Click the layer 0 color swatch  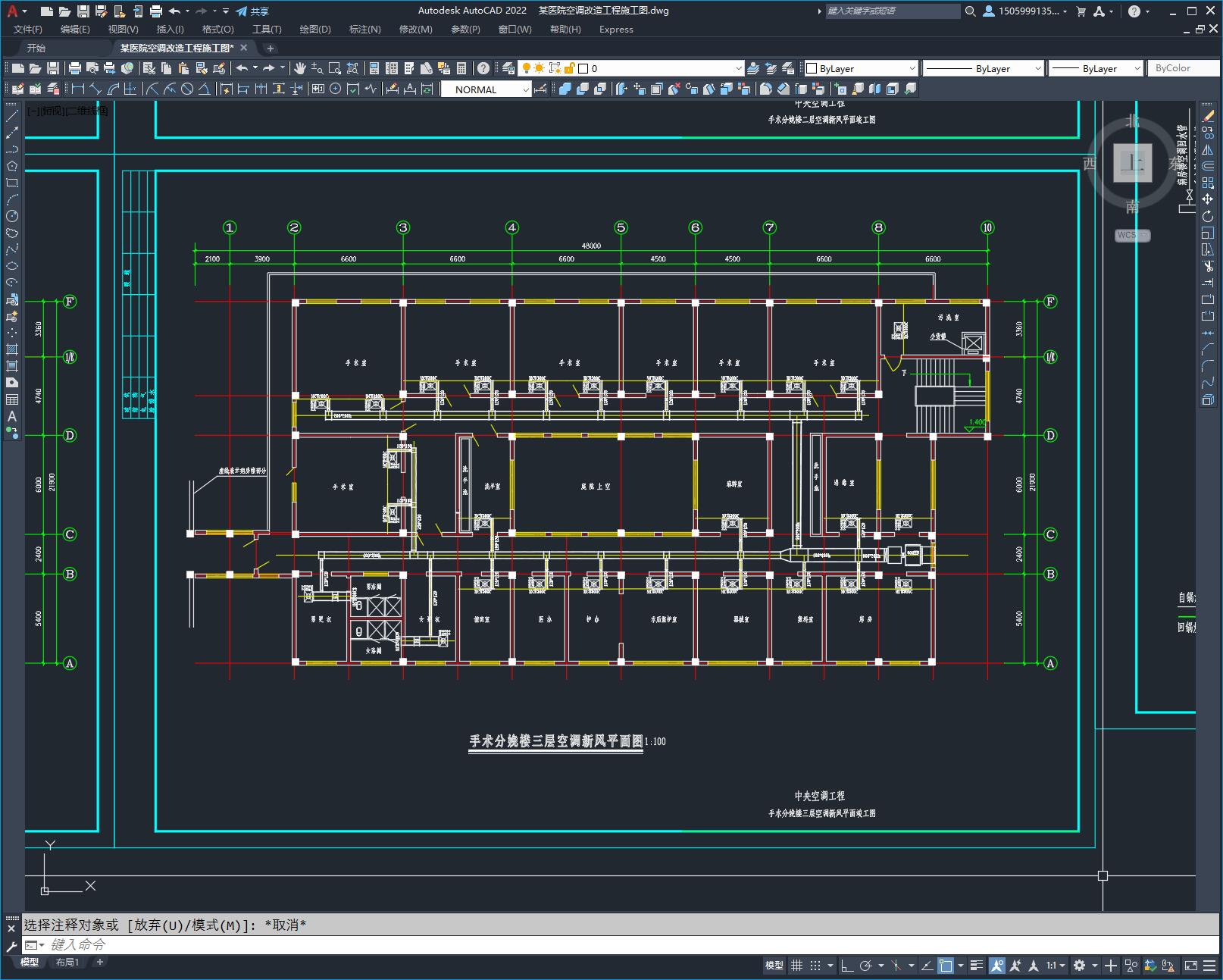(x=583, y=68)
